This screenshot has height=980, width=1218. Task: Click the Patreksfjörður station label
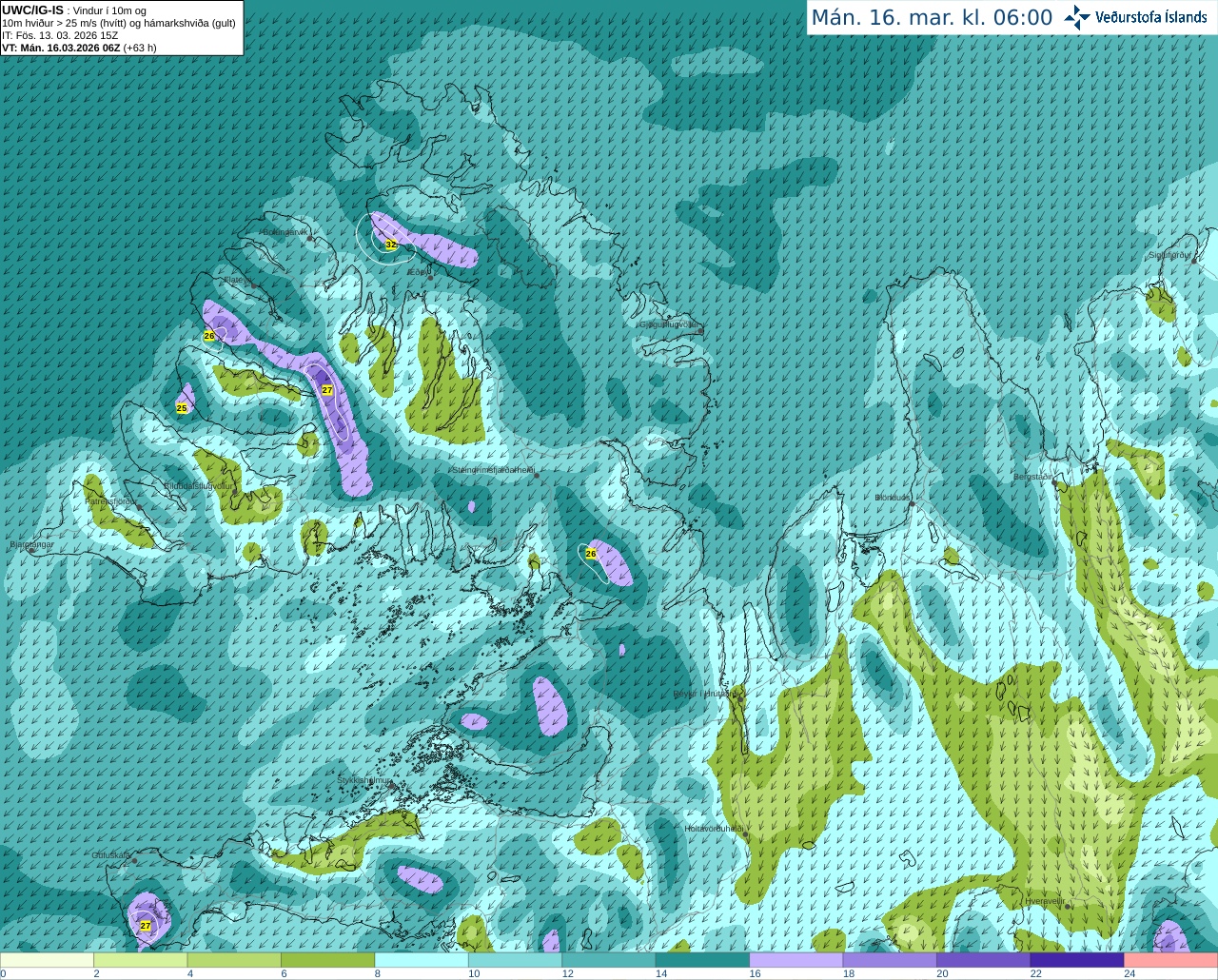[x=112, y=500]
